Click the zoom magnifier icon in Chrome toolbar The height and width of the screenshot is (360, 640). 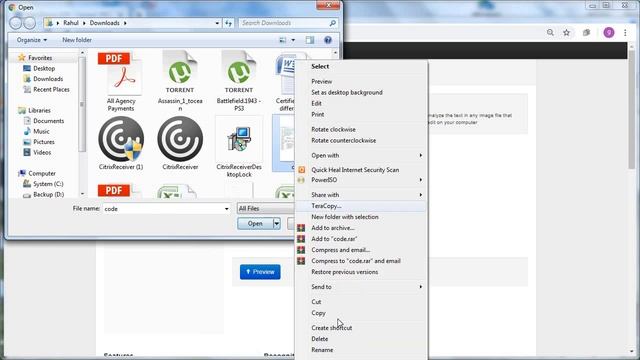point(550,33)
